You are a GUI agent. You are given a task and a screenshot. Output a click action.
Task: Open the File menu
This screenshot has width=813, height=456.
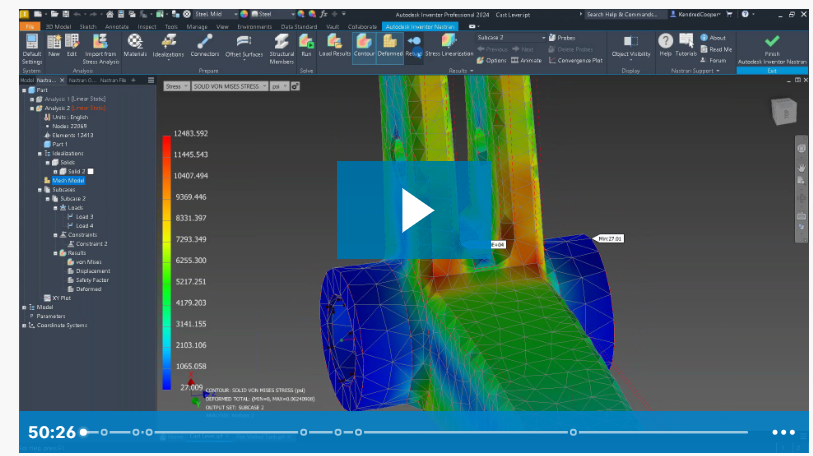(30, 26)
